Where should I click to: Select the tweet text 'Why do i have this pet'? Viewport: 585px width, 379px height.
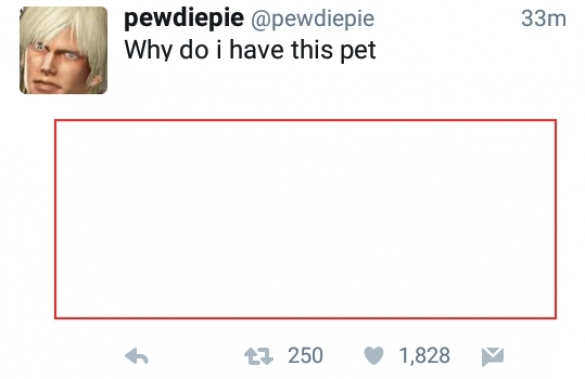(x=250, y=50)
